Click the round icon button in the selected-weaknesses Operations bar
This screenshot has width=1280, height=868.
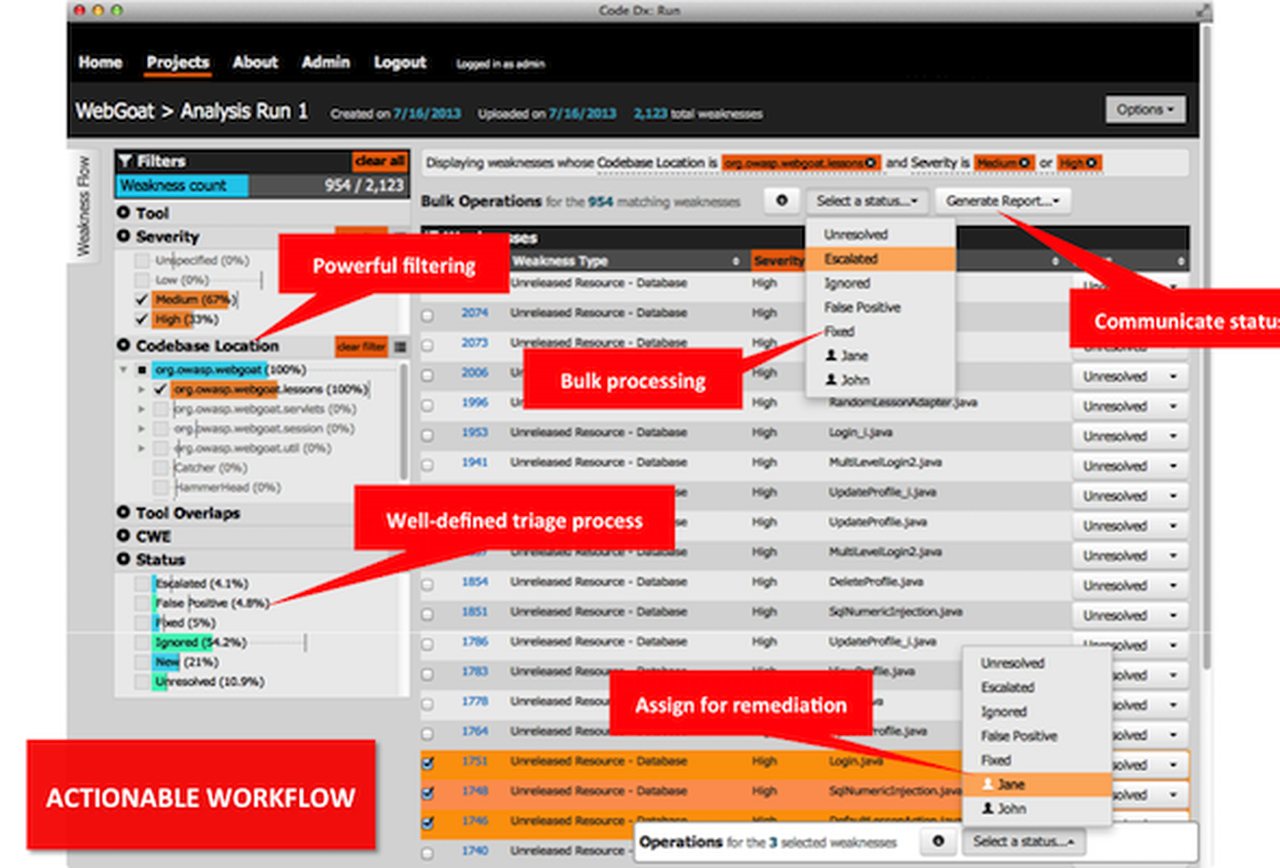click(937, 841)
